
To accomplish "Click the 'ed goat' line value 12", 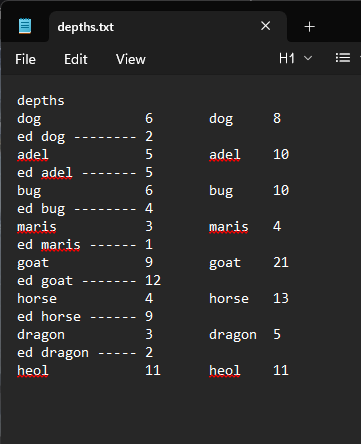I will coord(153,280).
